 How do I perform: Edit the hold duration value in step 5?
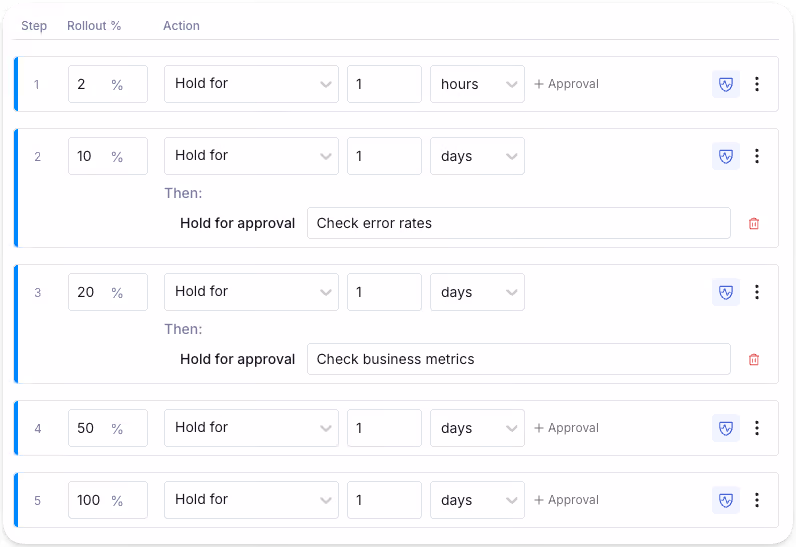(384, 500)
